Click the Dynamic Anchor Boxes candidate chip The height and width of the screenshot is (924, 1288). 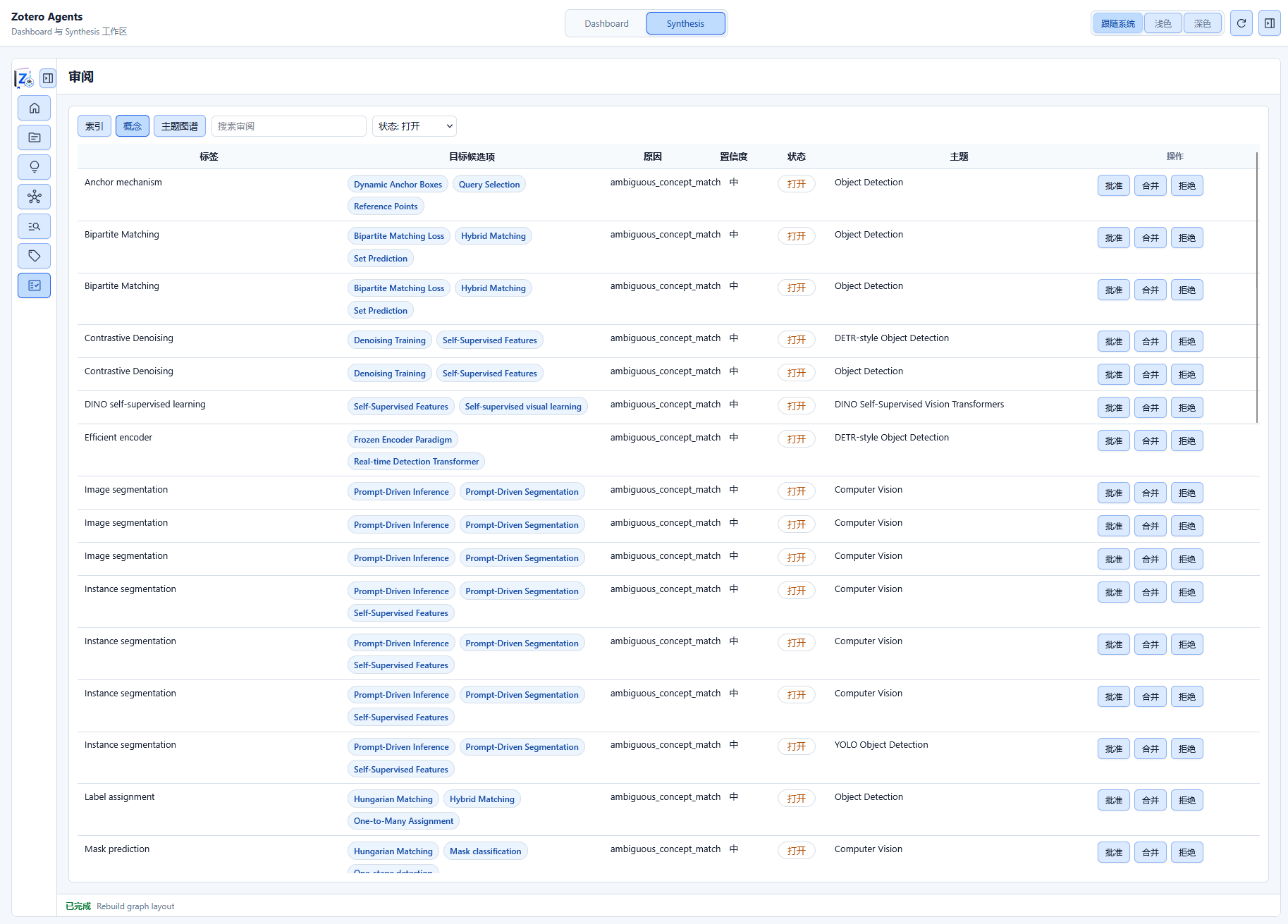tap(398, 185)
